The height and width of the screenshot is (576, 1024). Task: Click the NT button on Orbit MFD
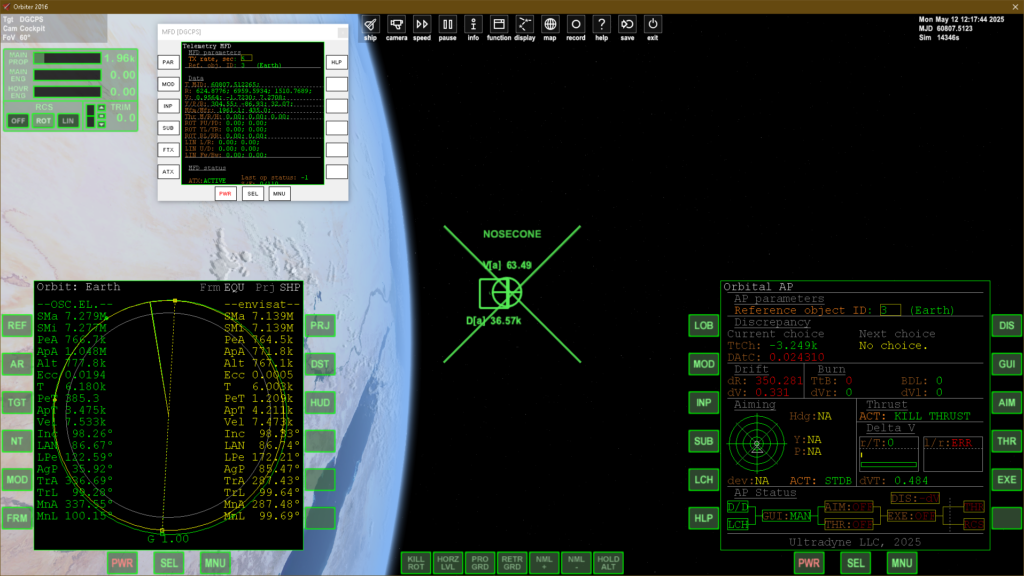(x=17, y=441)
